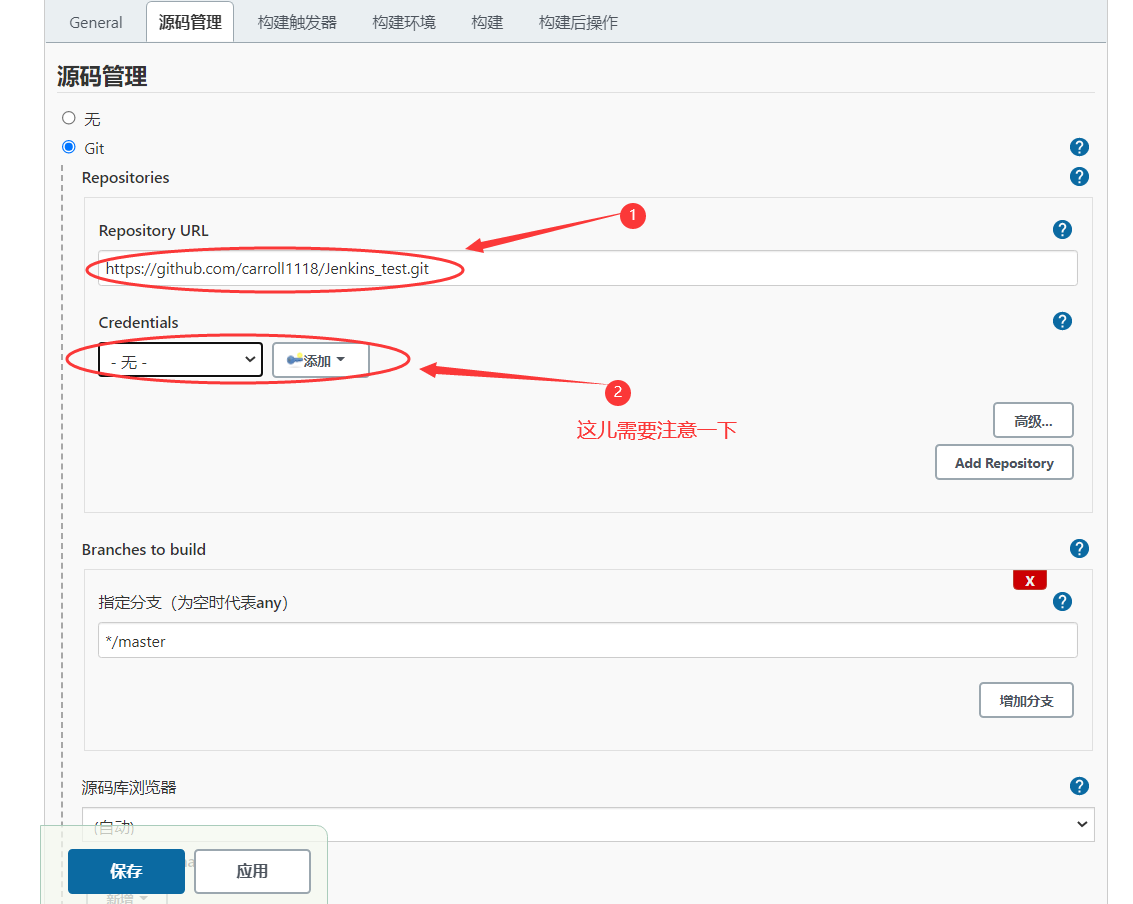
Task: Click the 高级... button
Action: tap(1033, 421)
